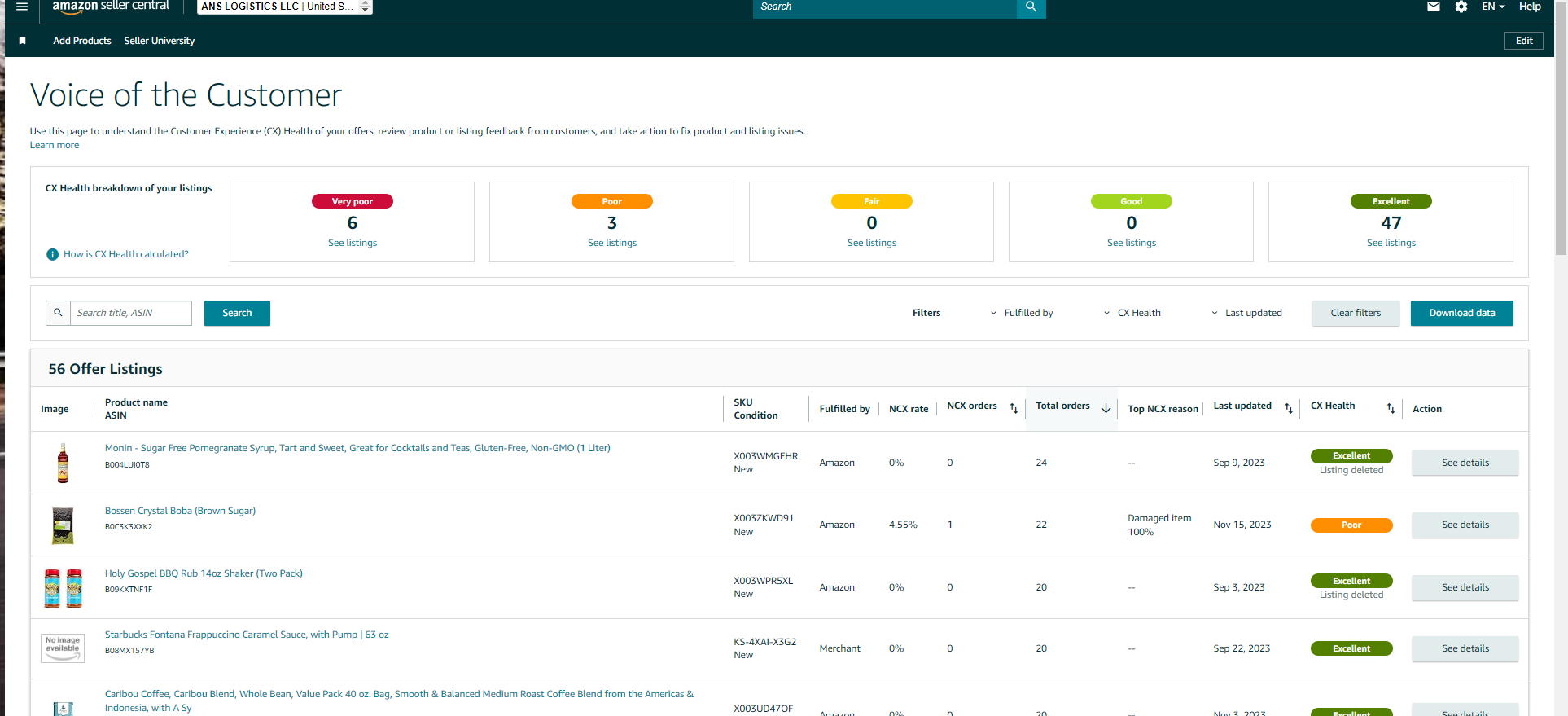
Task: Click the Bossen Crystal Boba thumbnail
Action: (63, 525)
